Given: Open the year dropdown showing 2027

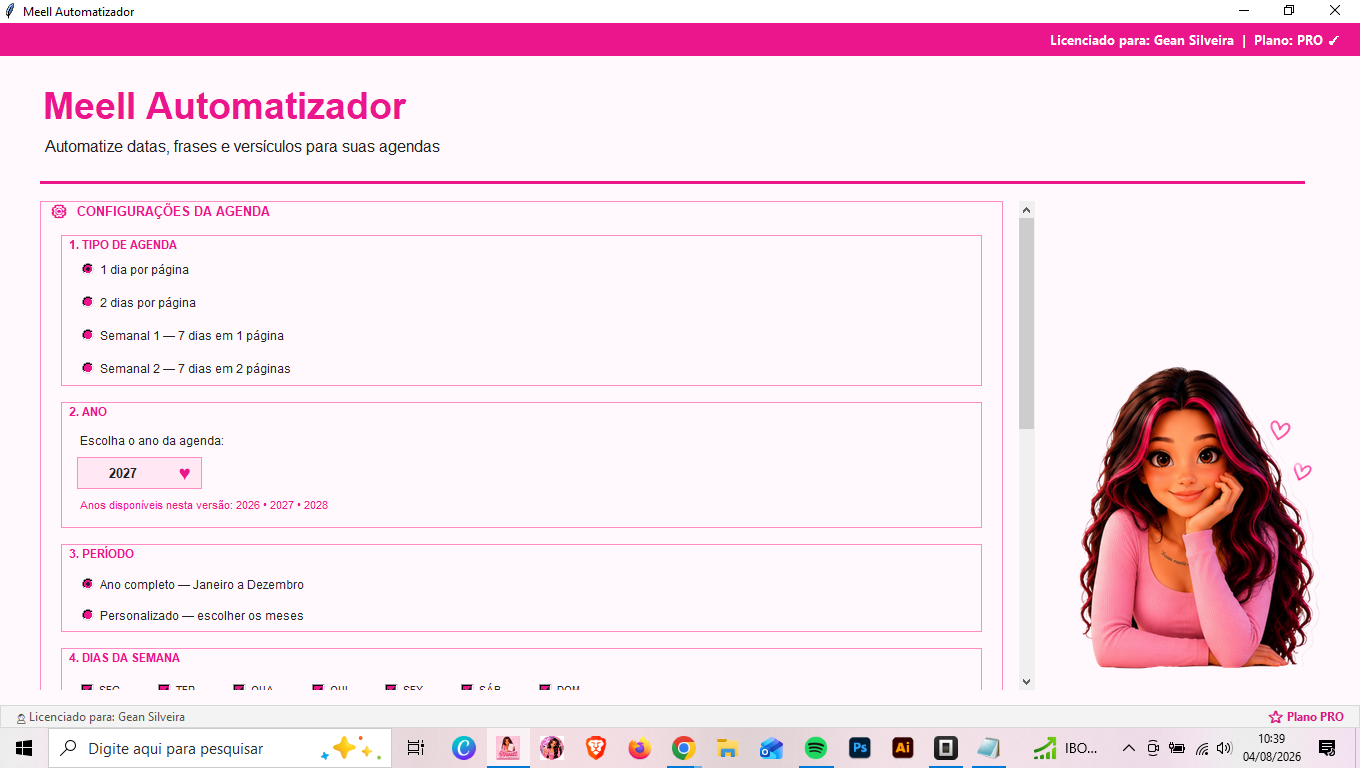Looking at the screenshot, I should point(139,473).
